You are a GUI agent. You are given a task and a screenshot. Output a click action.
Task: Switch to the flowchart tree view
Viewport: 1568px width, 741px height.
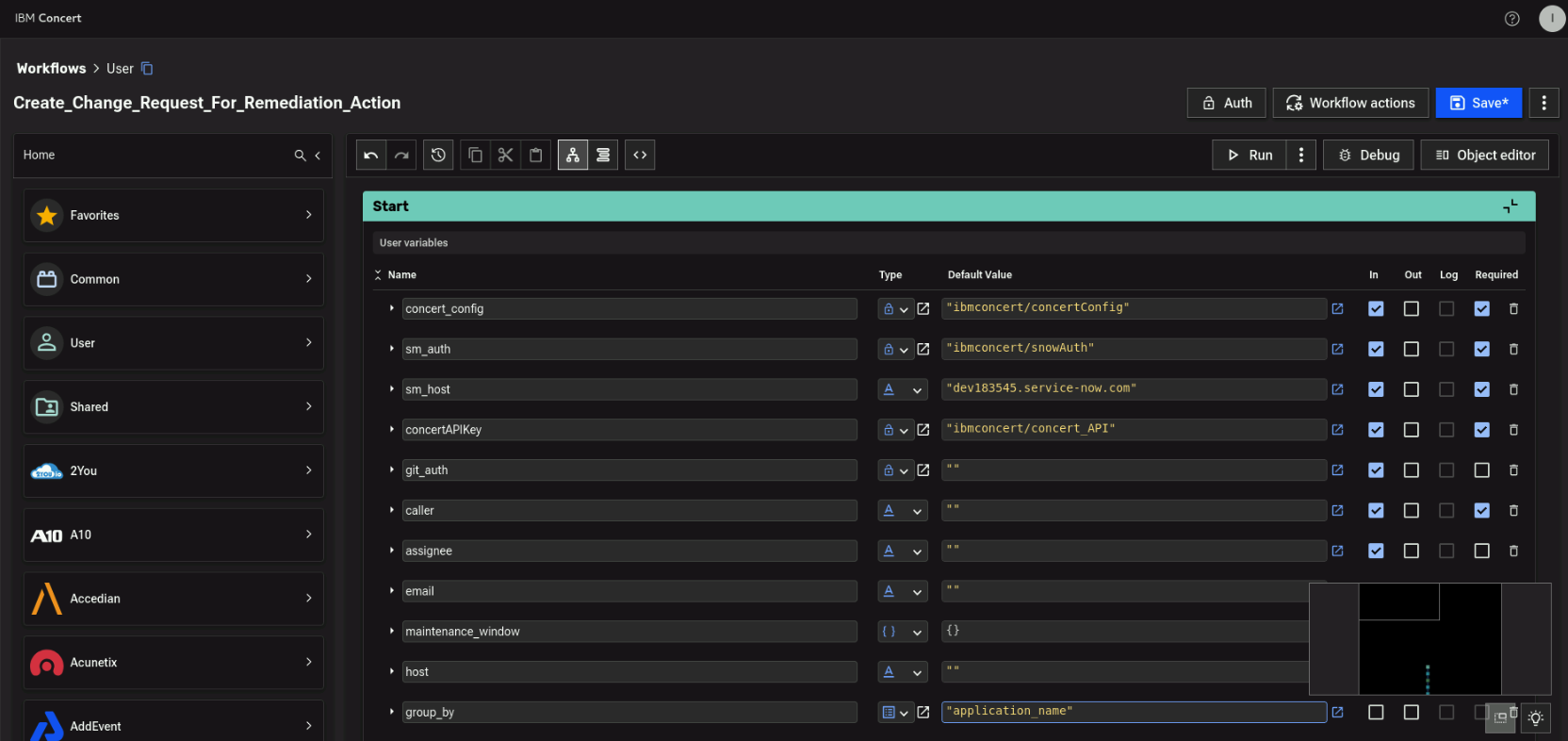[x=573, y=155]
